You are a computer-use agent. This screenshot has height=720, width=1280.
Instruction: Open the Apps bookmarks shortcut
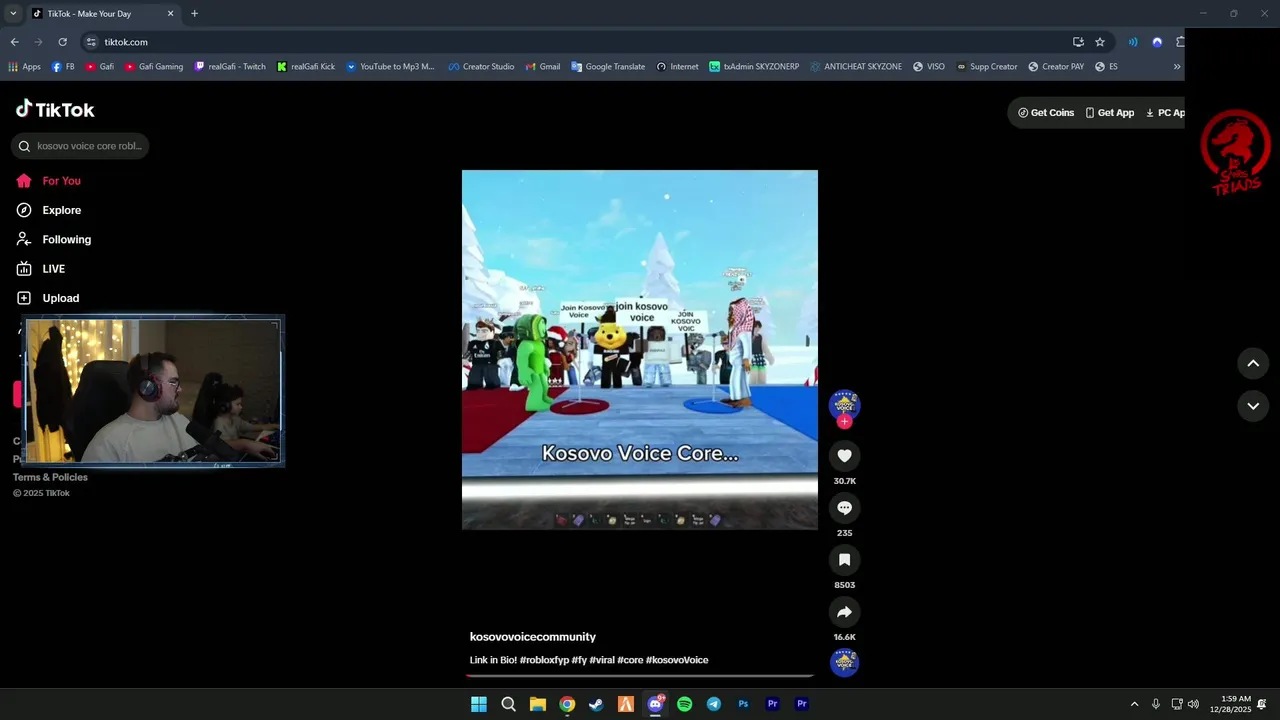coord(24,67)
